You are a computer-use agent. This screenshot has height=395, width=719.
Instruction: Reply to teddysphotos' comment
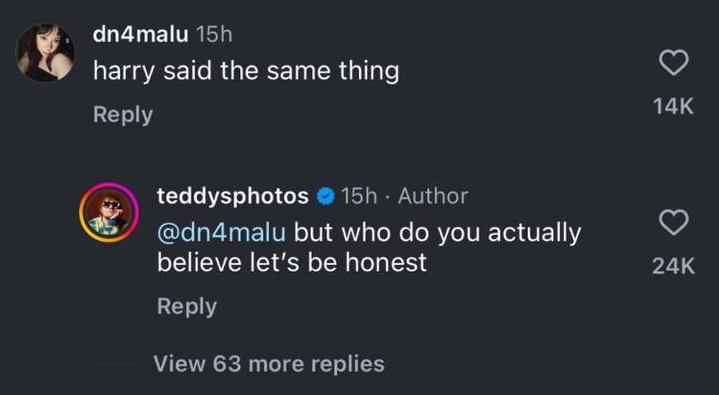187,306
